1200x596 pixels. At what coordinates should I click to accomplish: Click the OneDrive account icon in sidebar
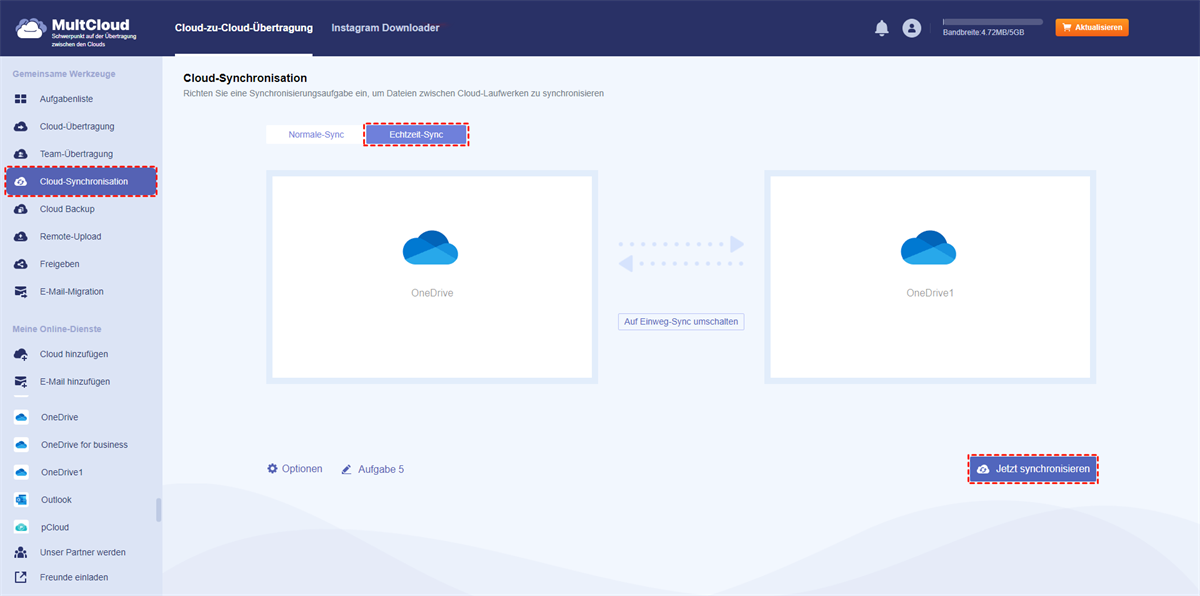tap(21, 417)
